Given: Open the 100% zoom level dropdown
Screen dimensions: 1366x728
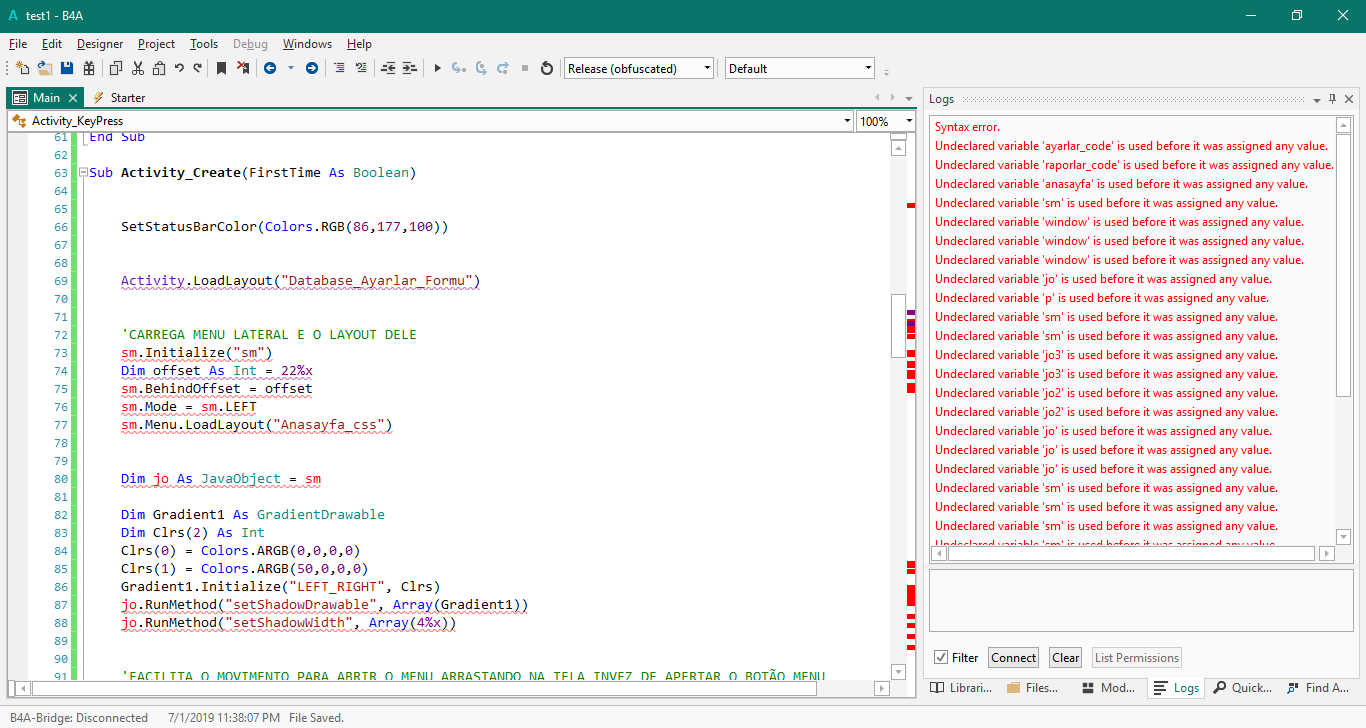Looking at the screenshot, I should [907, 121].
